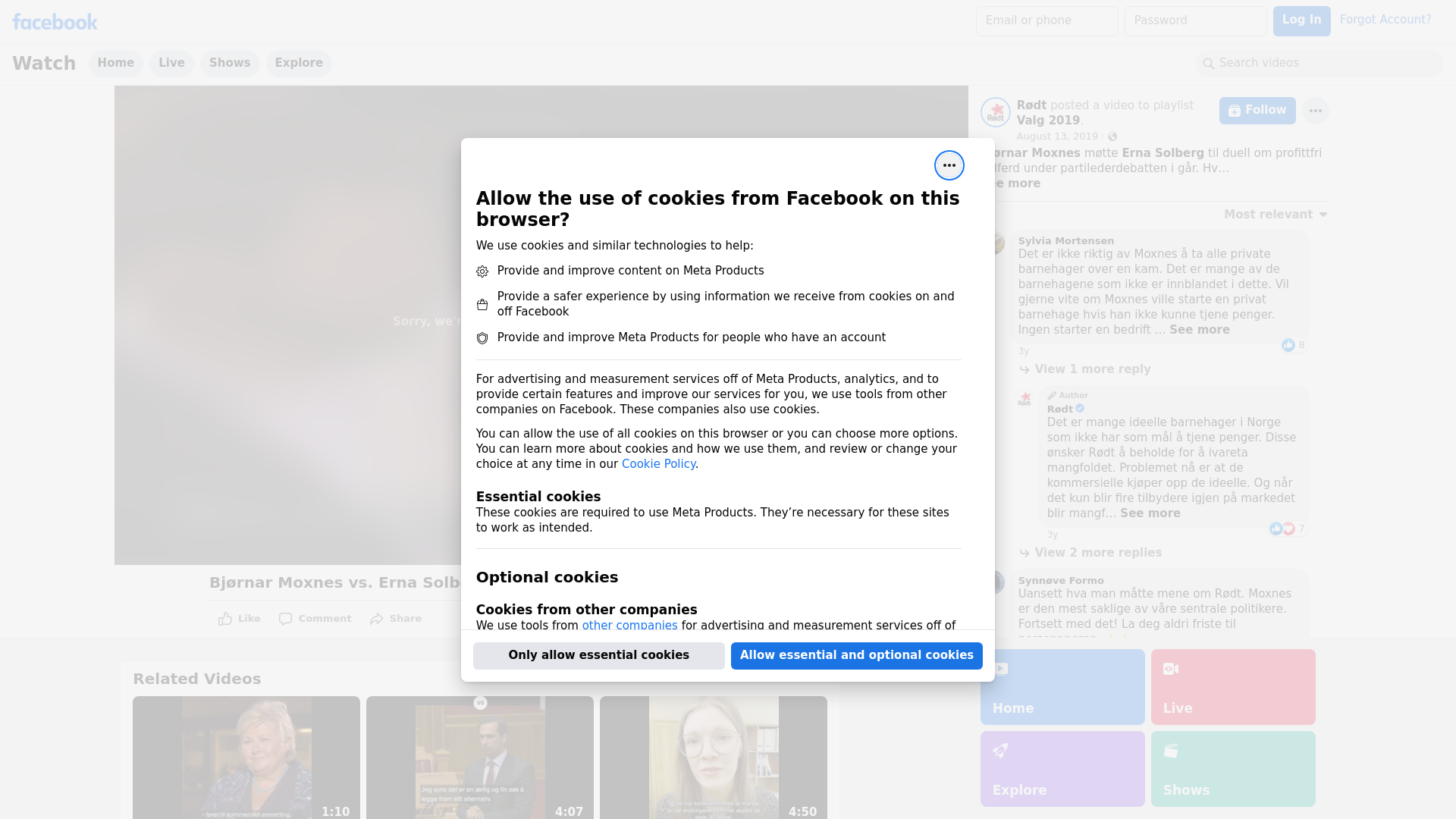Open the green Shows tile

pos(1232,769)
